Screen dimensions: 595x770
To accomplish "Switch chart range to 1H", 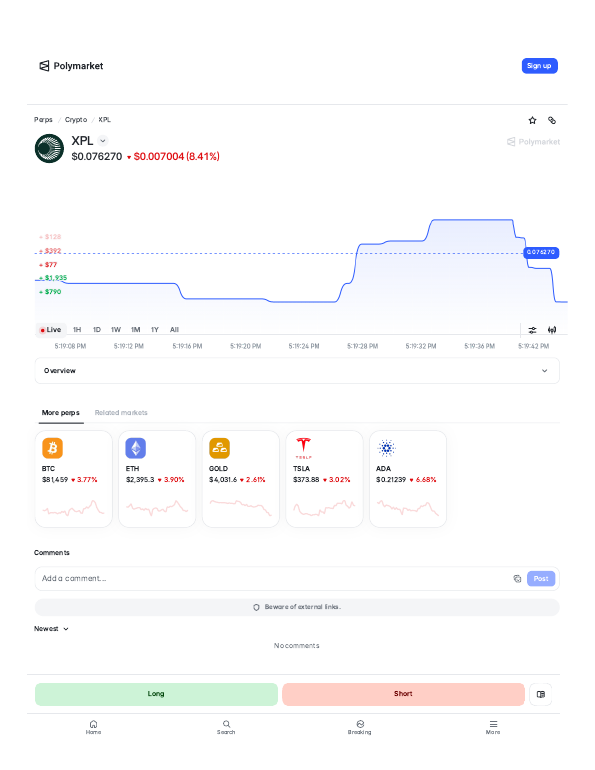I will [x=77, y=330].
